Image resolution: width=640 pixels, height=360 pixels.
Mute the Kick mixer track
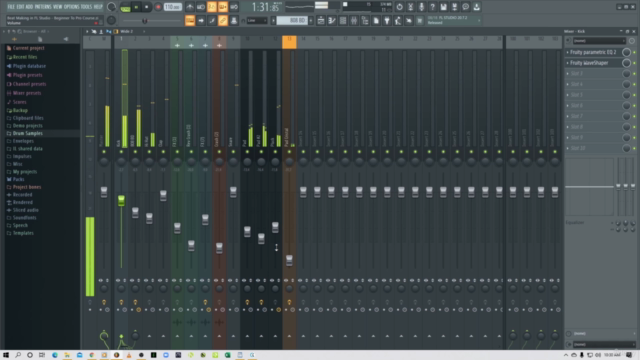click(121, 152)
